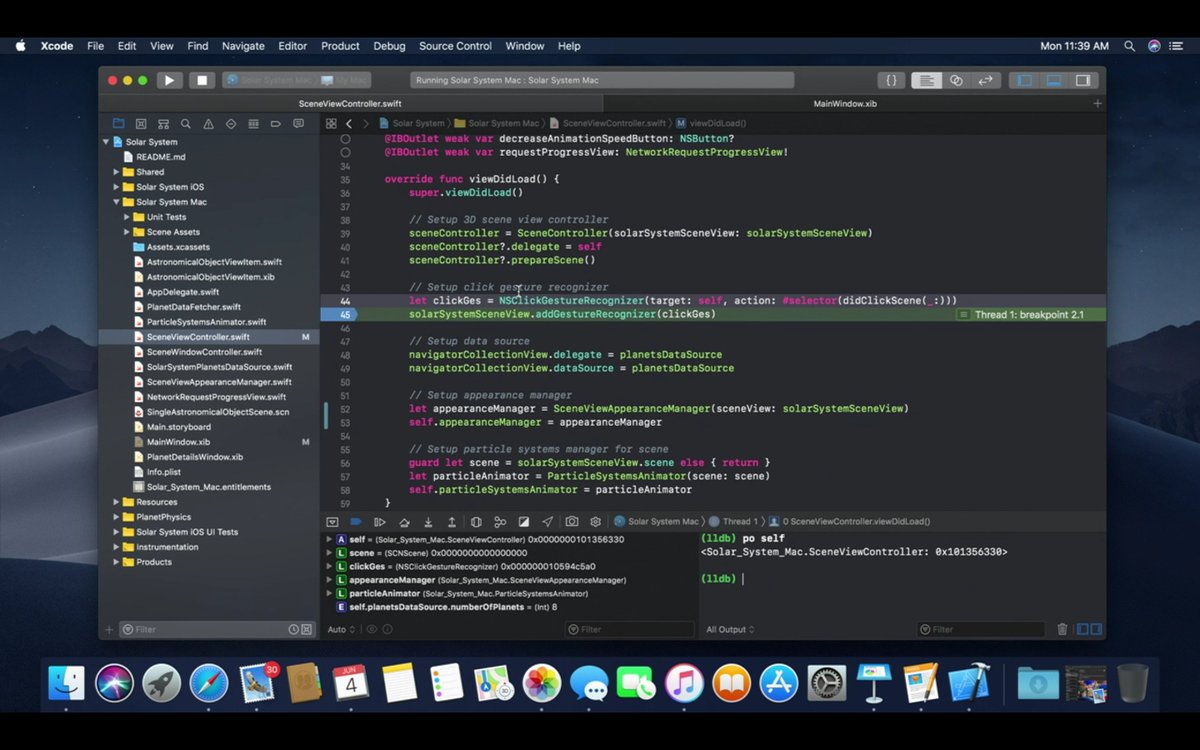Go back using the jump bar left chevron
The width and height of the screenshot is (1200, 750).
(348, 124)
